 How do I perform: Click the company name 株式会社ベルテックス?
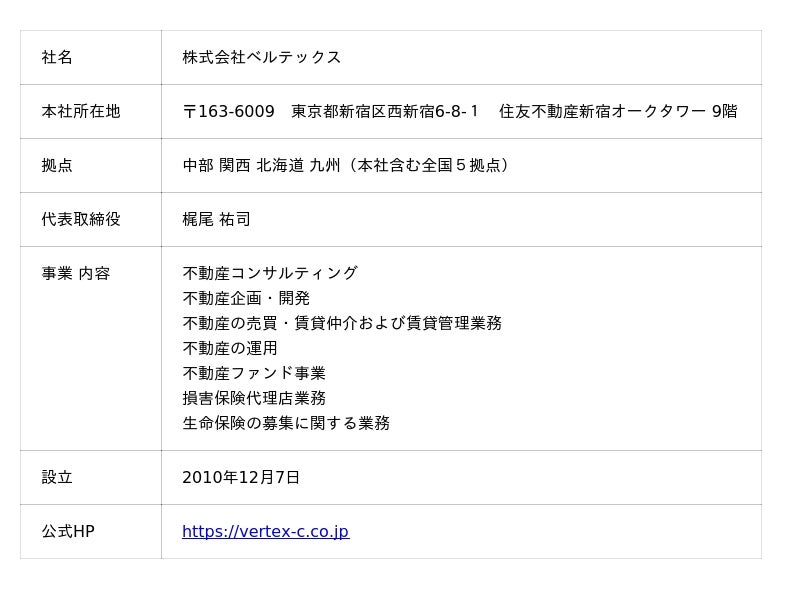pyautogui.click(x=261, y=57)
